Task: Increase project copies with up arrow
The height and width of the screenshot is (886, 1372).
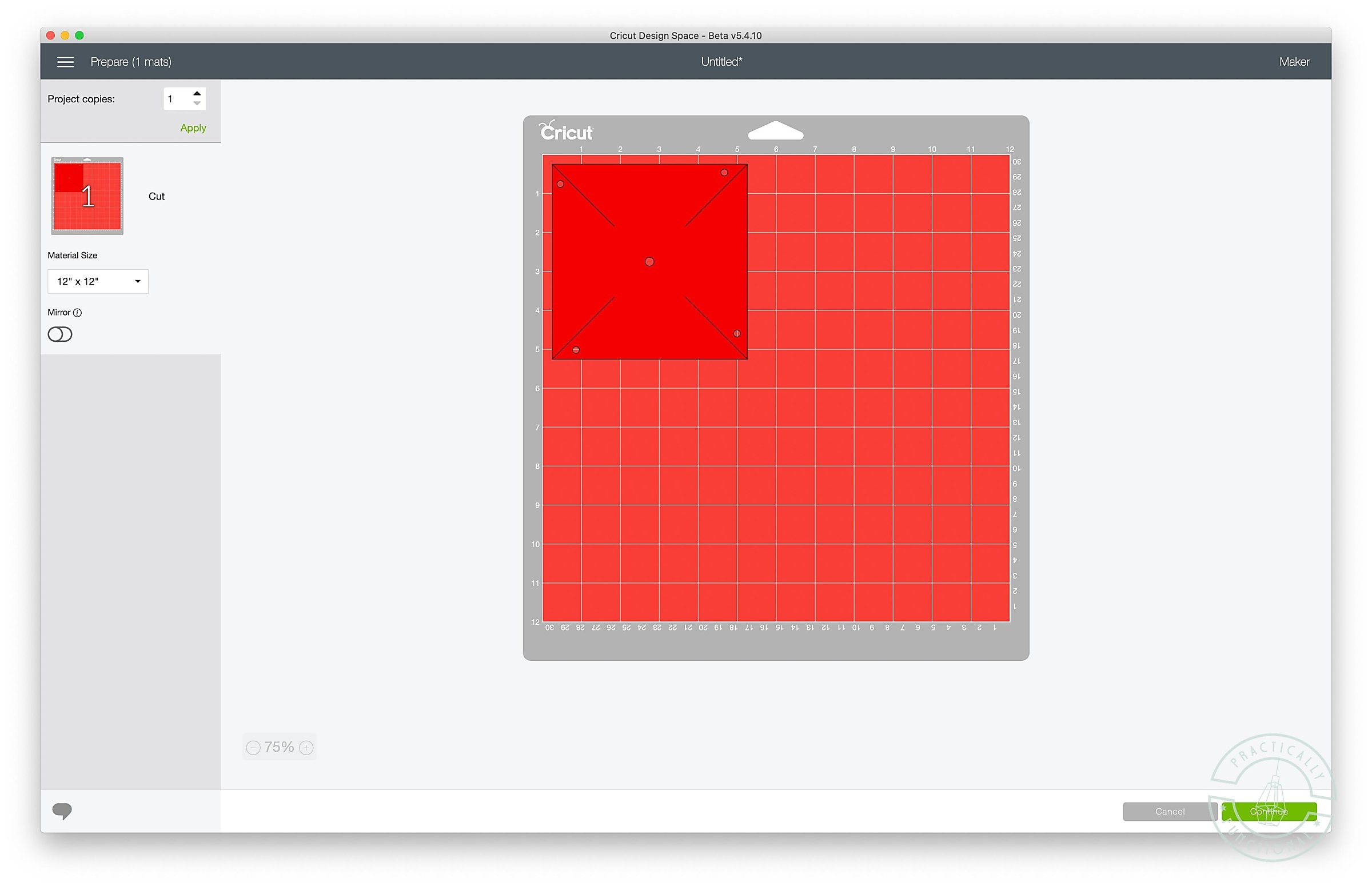Action: point(197,94)
